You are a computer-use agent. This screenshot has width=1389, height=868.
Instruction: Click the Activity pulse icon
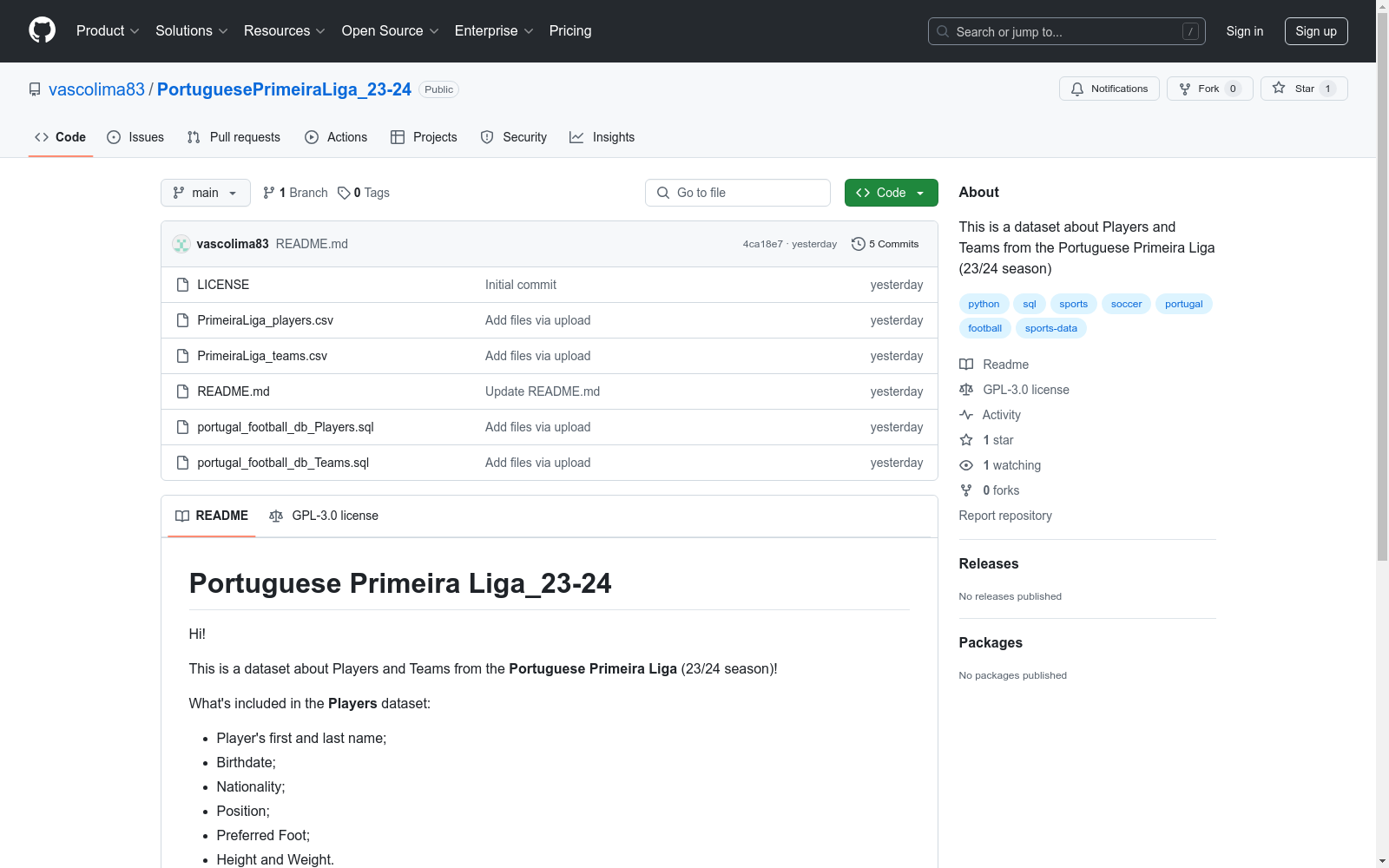click(966, 415)
